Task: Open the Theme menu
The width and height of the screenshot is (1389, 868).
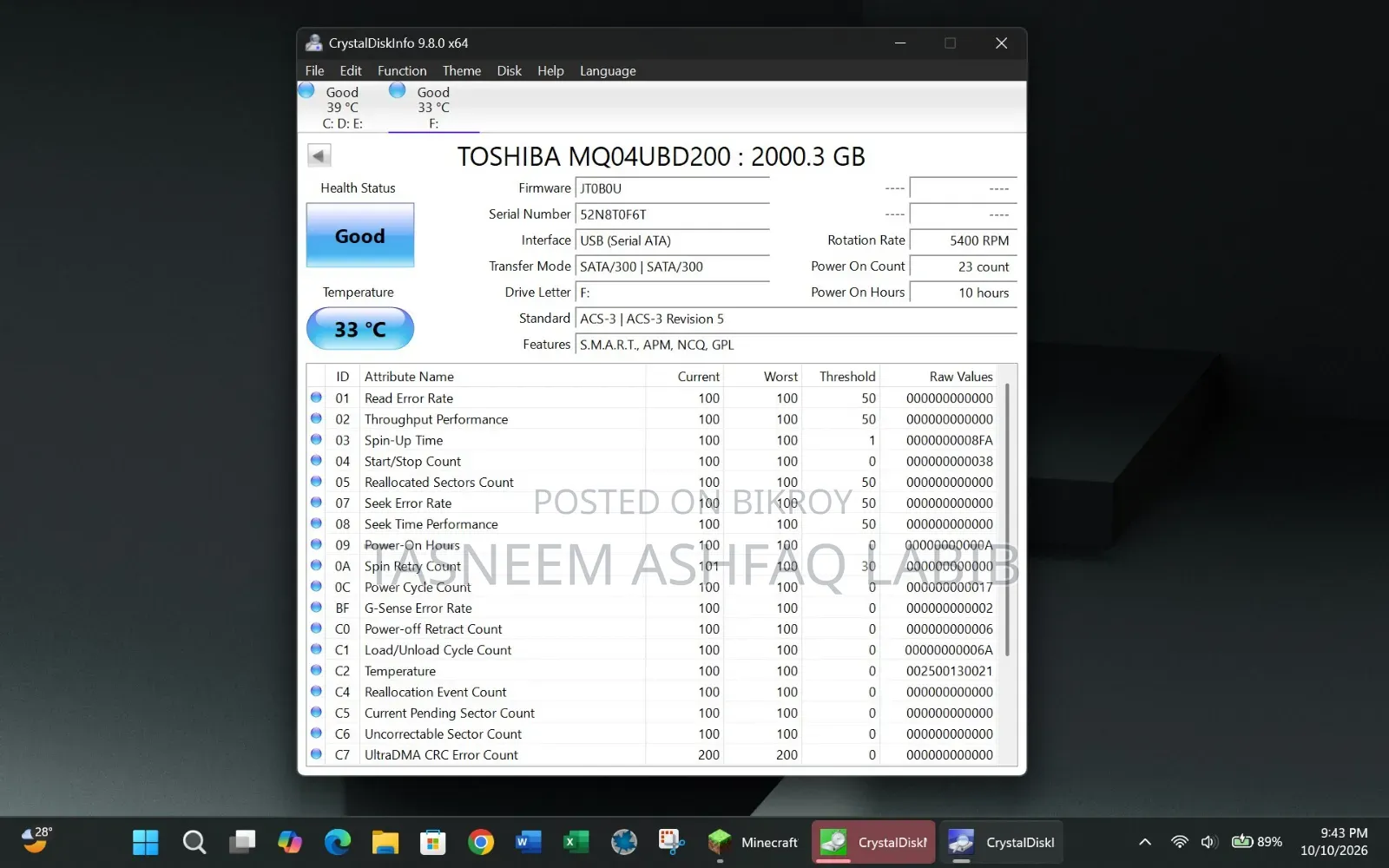Action: (461, 71)
